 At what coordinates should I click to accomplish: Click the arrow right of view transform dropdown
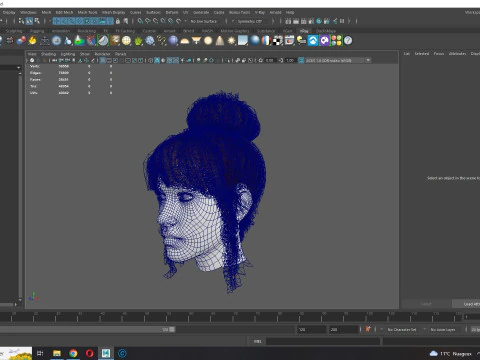pyautogui.click(x=368, y=60)
